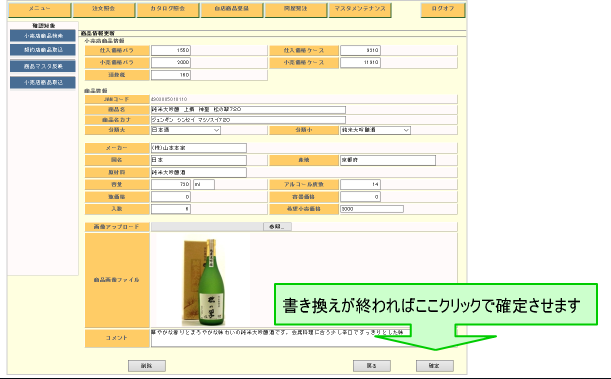The width and height of the screenshot is (611, 379).
Task: Click the 小売価格ケース input field
Action: tap(360, 62)
